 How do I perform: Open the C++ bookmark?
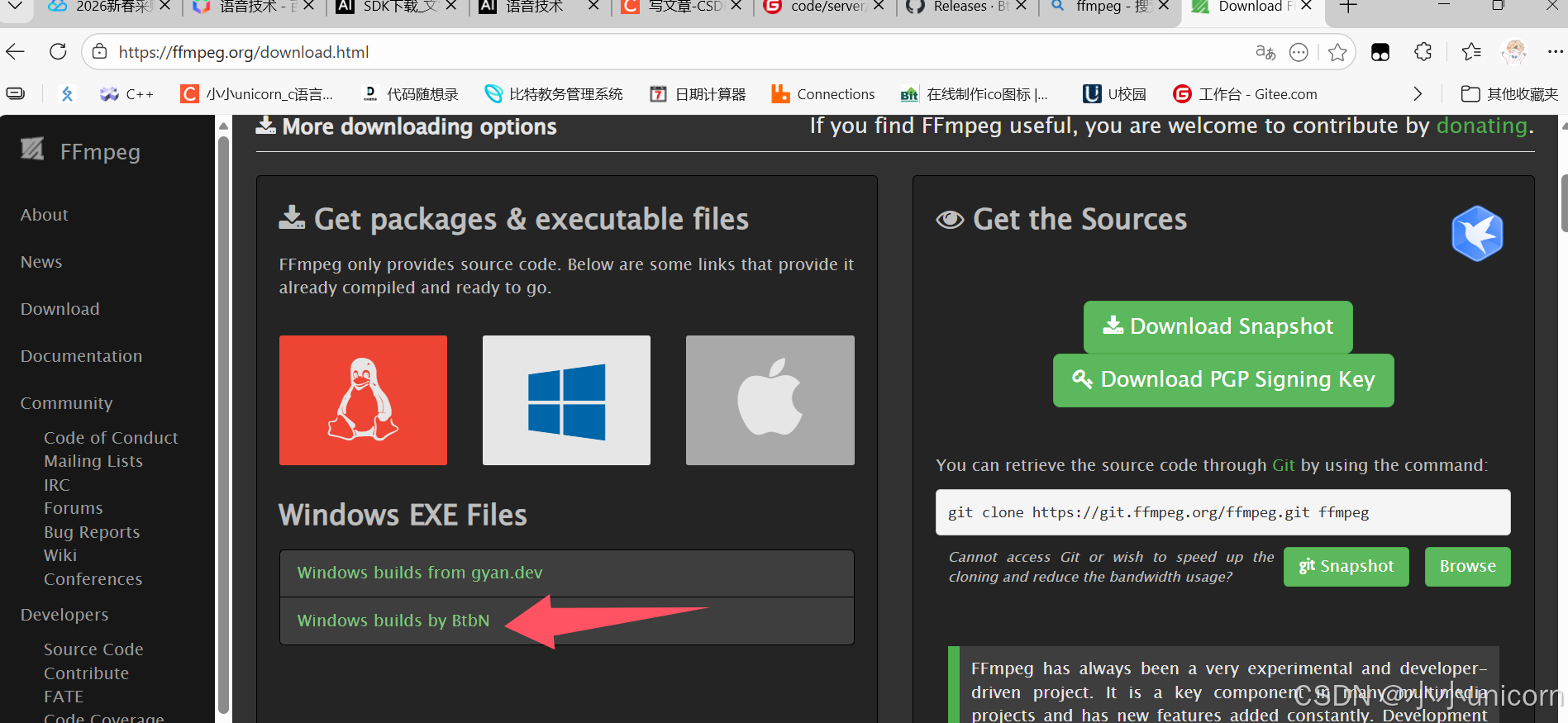(x=126, y=94)
